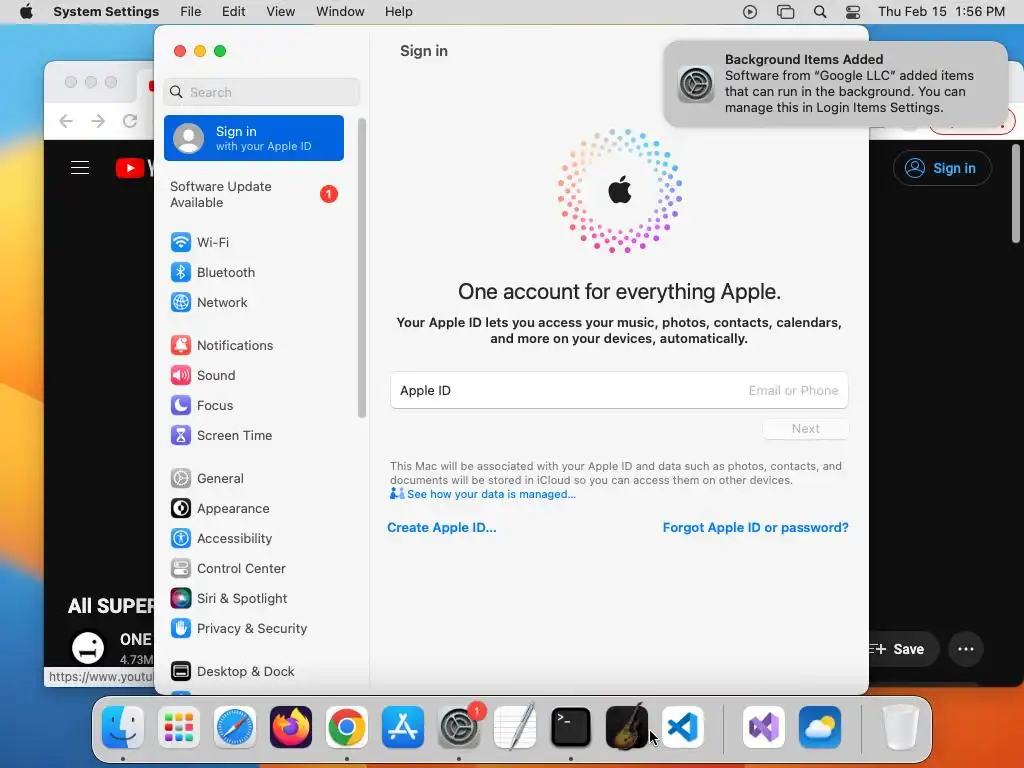Click the screen mirroring menu bar icon
1024x768 pixels.
point(785,12)
